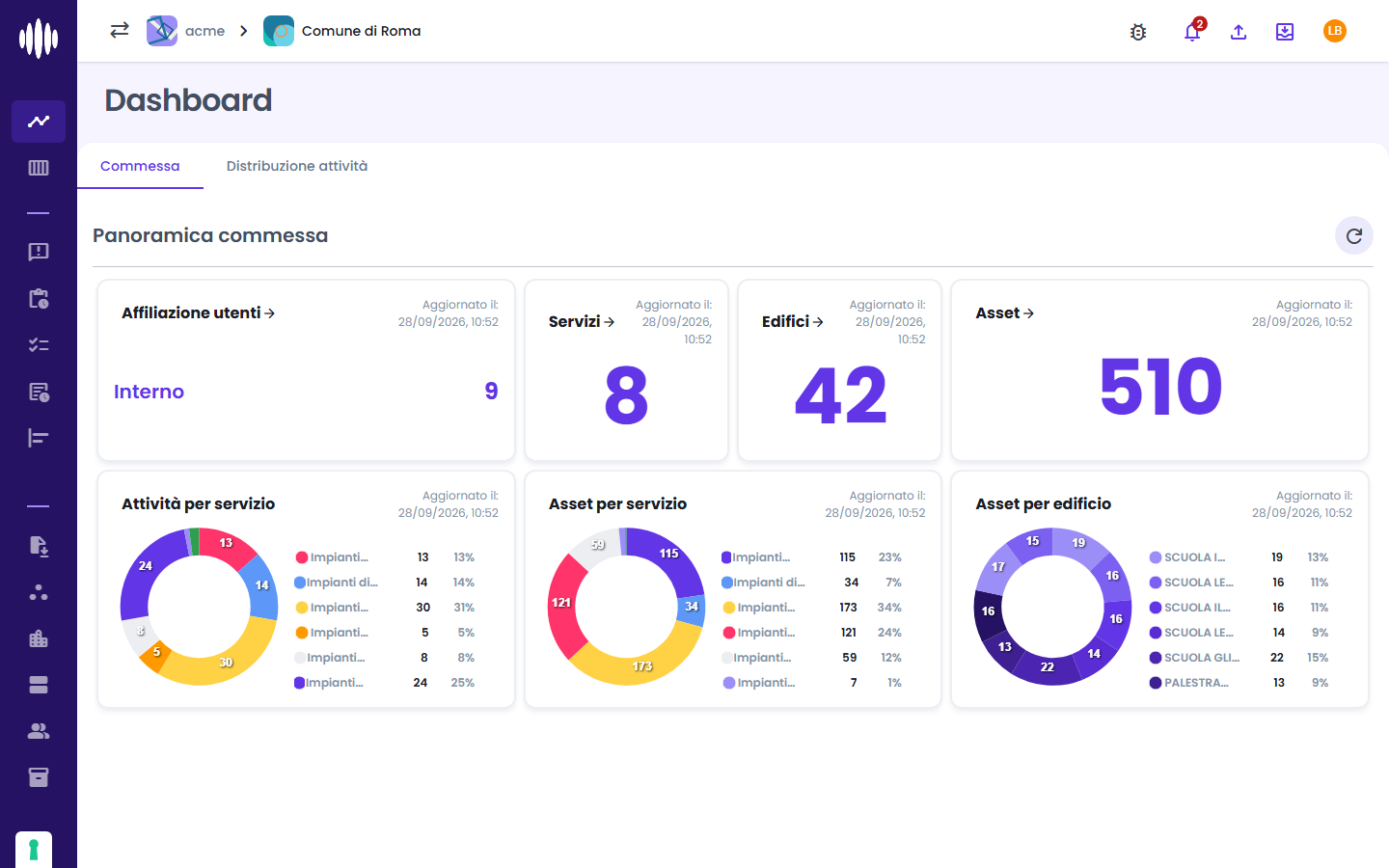Refresh the Panoramica commessa overview
The height and width of the screenshot is (868, 1389).
pos(1354,235)
